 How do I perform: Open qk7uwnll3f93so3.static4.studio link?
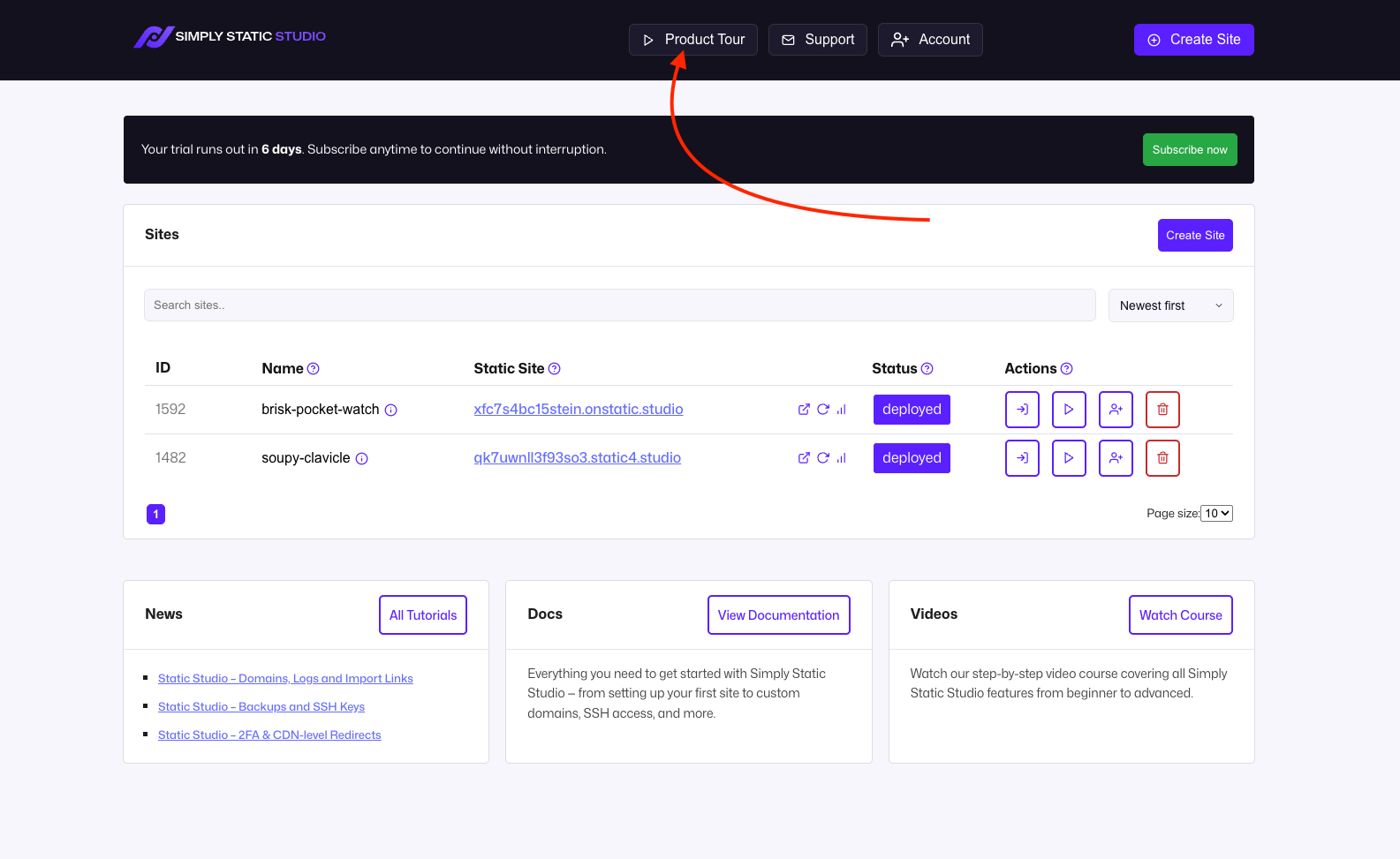click(x=578, y=458)
